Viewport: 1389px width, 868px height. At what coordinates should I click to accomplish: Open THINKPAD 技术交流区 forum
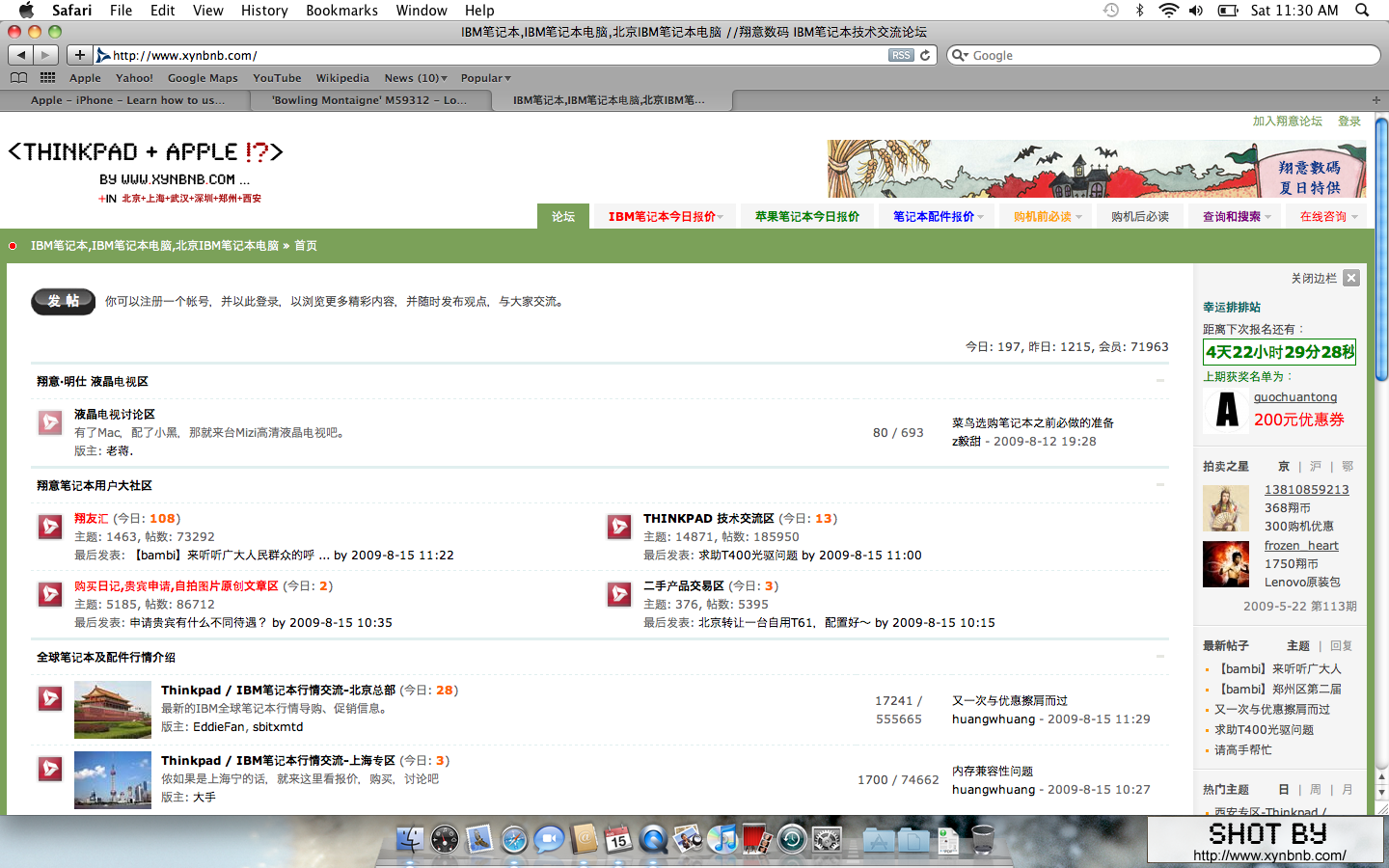coord(708,518)
